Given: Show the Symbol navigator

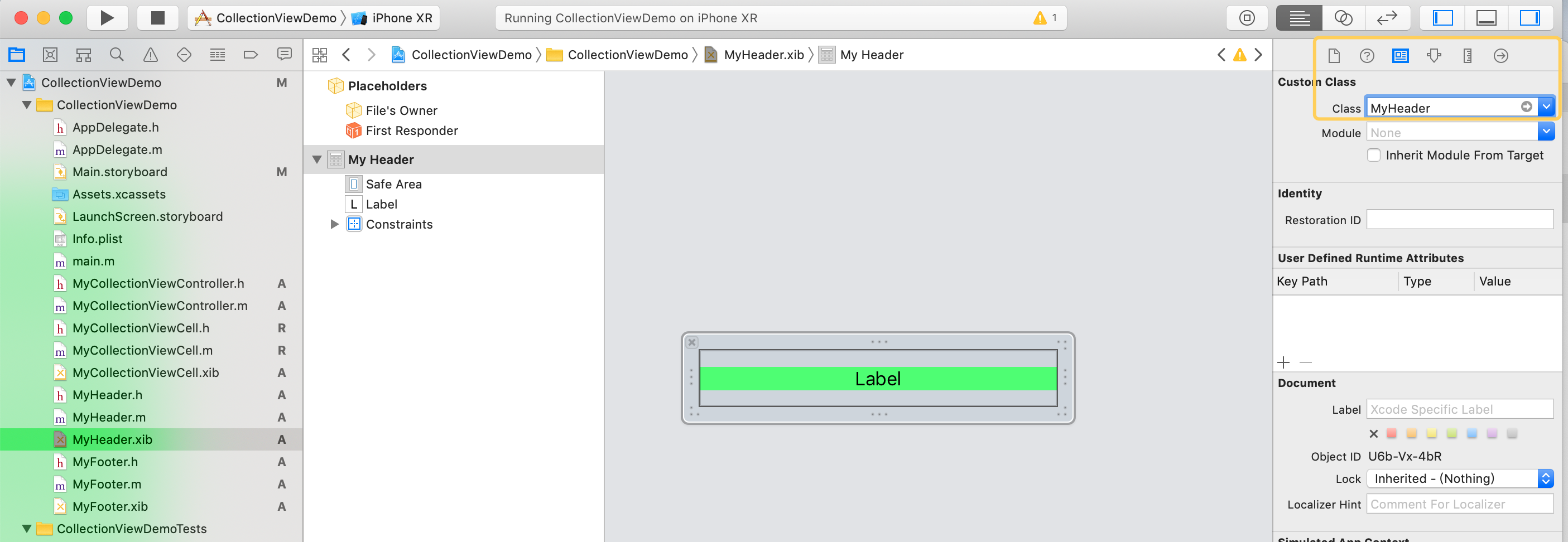Looking at the screenshot, I should coord(83,55).
